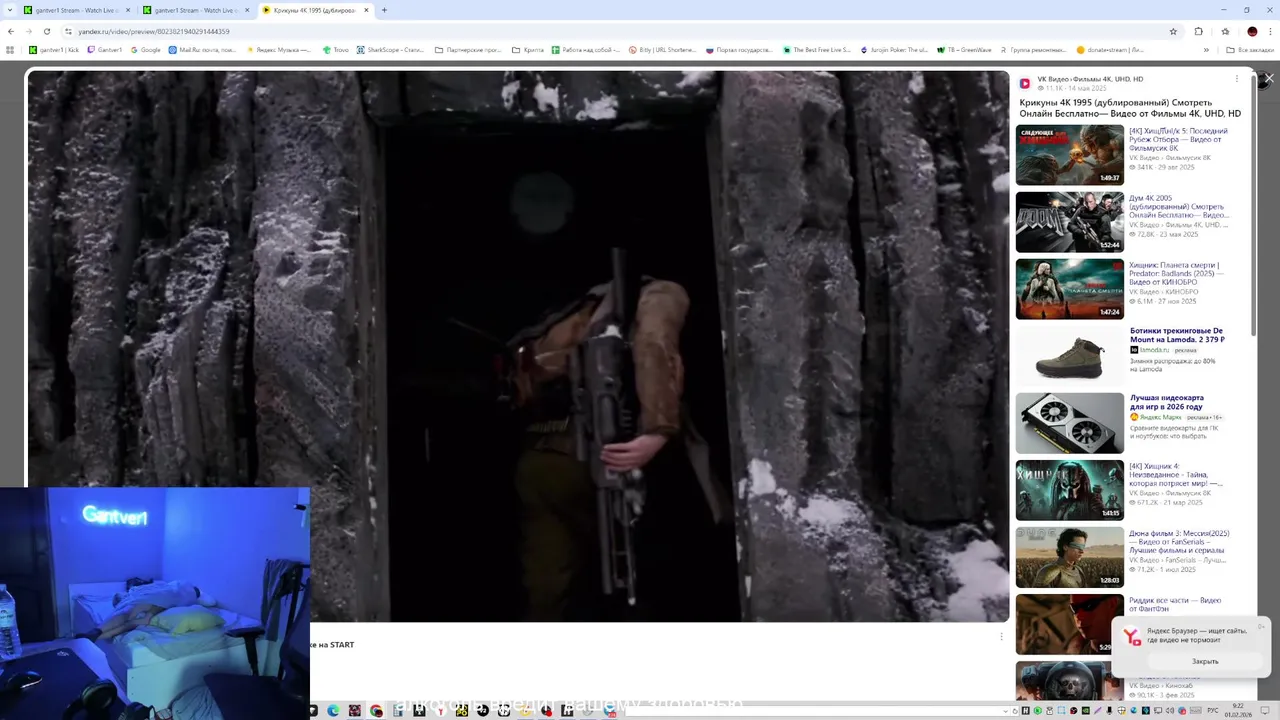Open the SharkScope bookmark
The image size is (1280, 720).
point(391,49)
